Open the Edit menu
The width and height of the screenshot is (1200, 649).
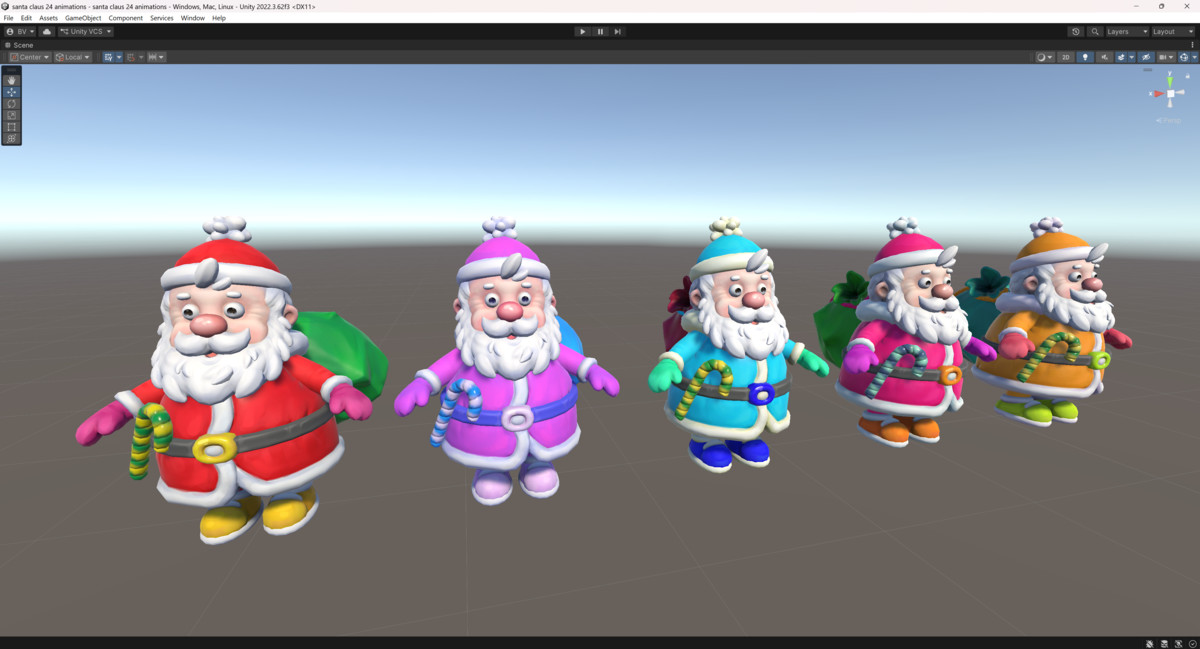[x=26, y=18]
